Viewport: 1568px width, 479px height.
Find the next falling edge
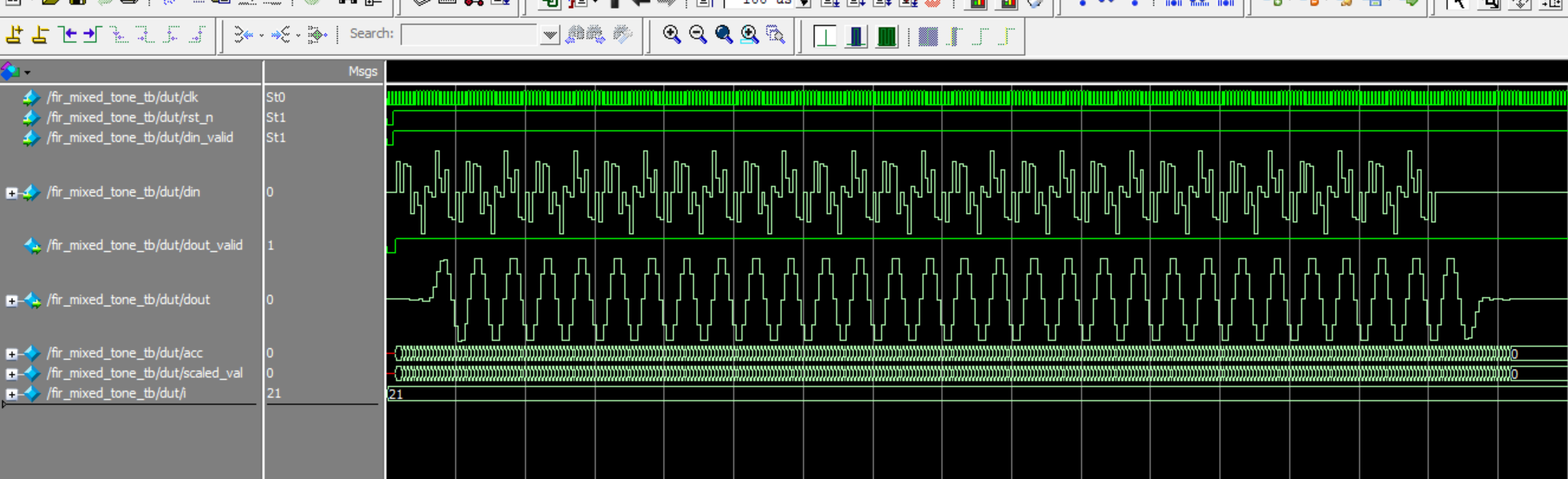[x=145, y=34]
